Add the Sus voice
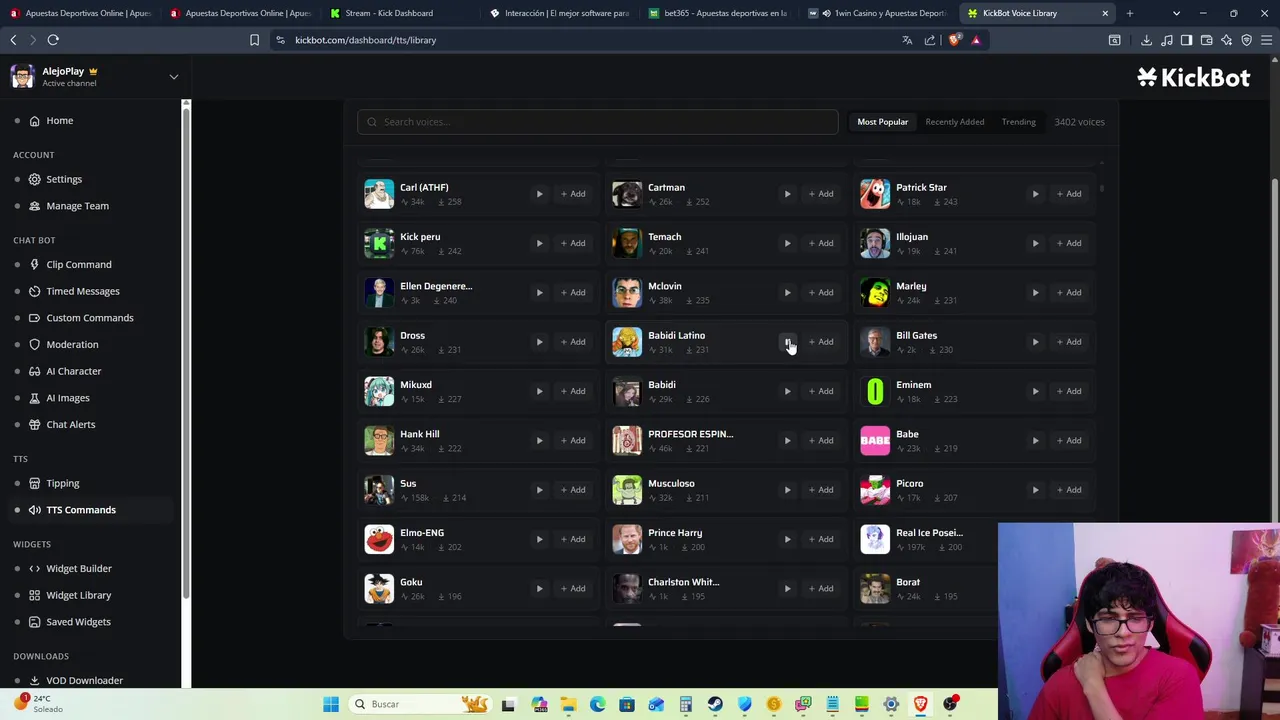The width and height of the screenshot is (1280, 720). click(573, 490)
